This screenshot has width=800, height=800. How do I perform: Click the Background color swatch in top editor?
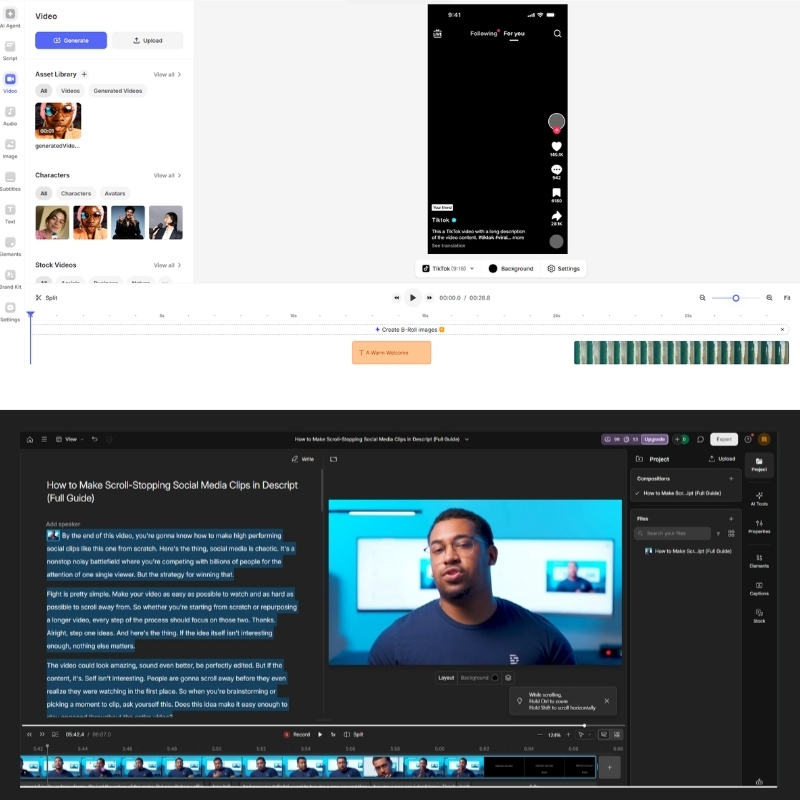[x=492, y=268]
